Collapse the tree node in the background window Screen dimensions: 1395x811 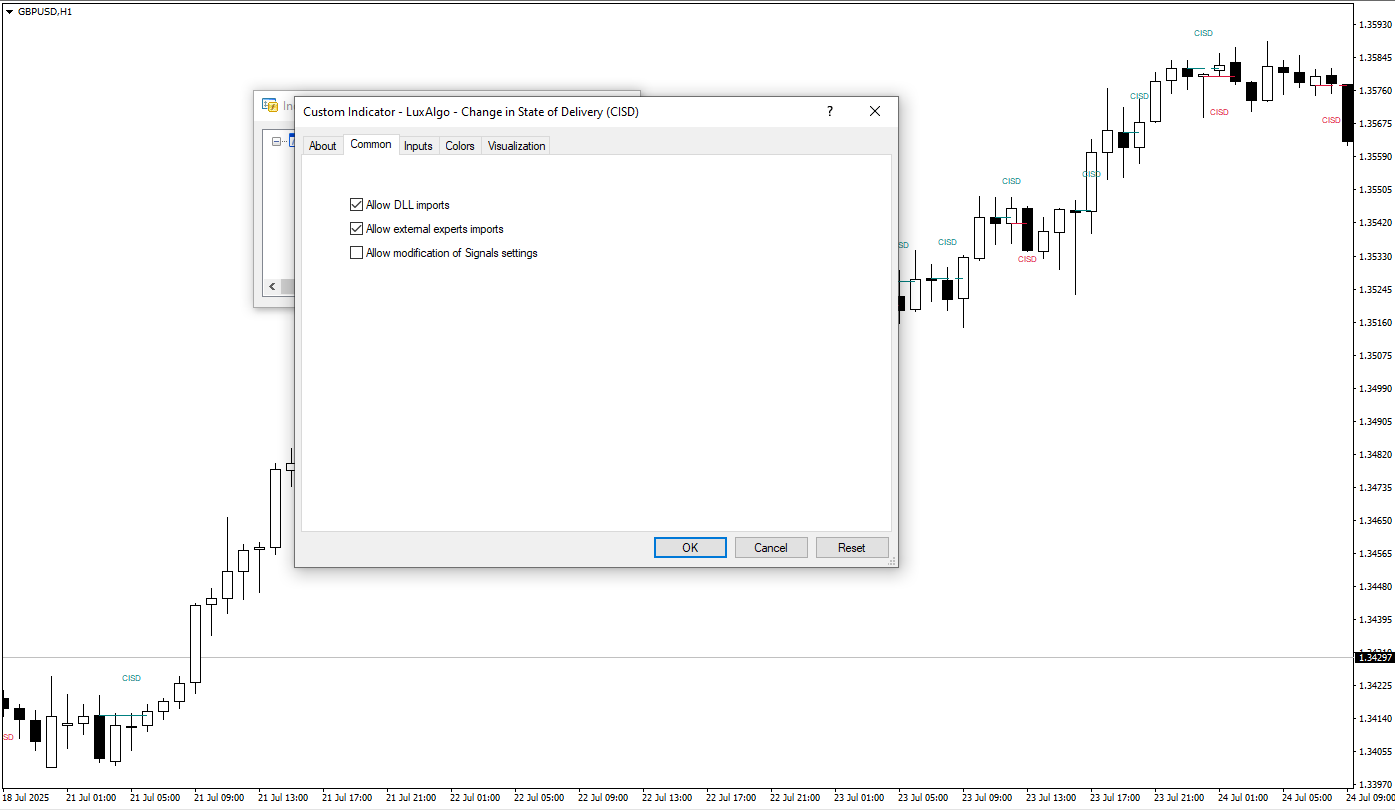click(277, 141)
